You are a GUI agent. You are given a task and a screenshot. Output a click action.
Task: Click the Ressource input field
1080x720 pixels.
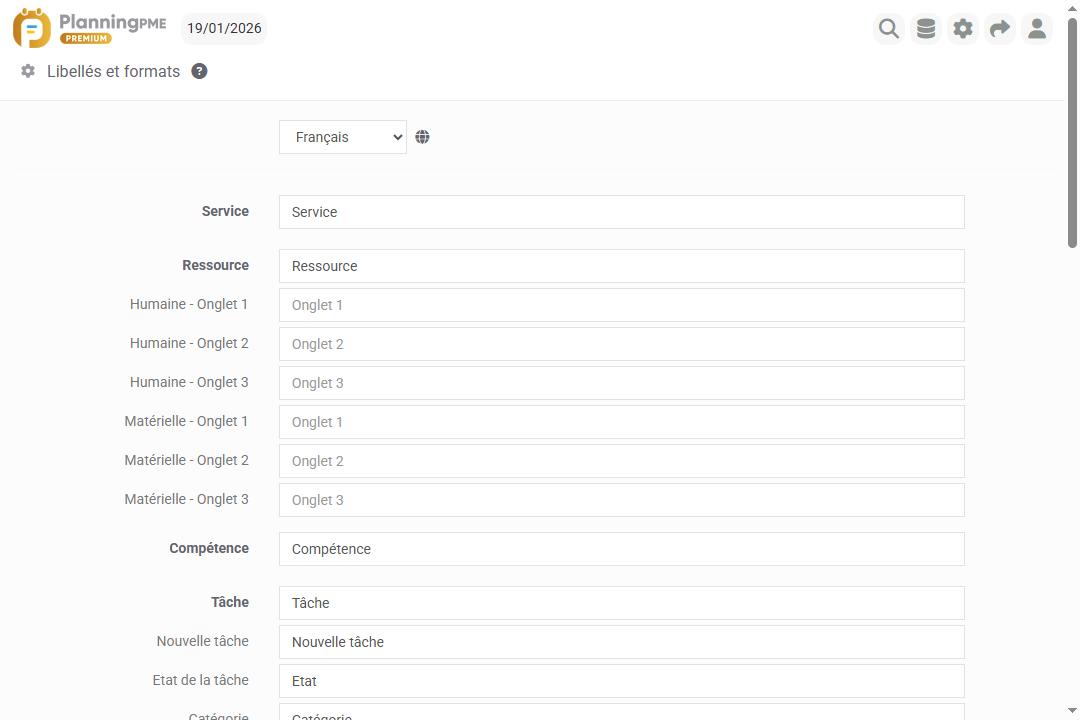[x=621, y=266]
